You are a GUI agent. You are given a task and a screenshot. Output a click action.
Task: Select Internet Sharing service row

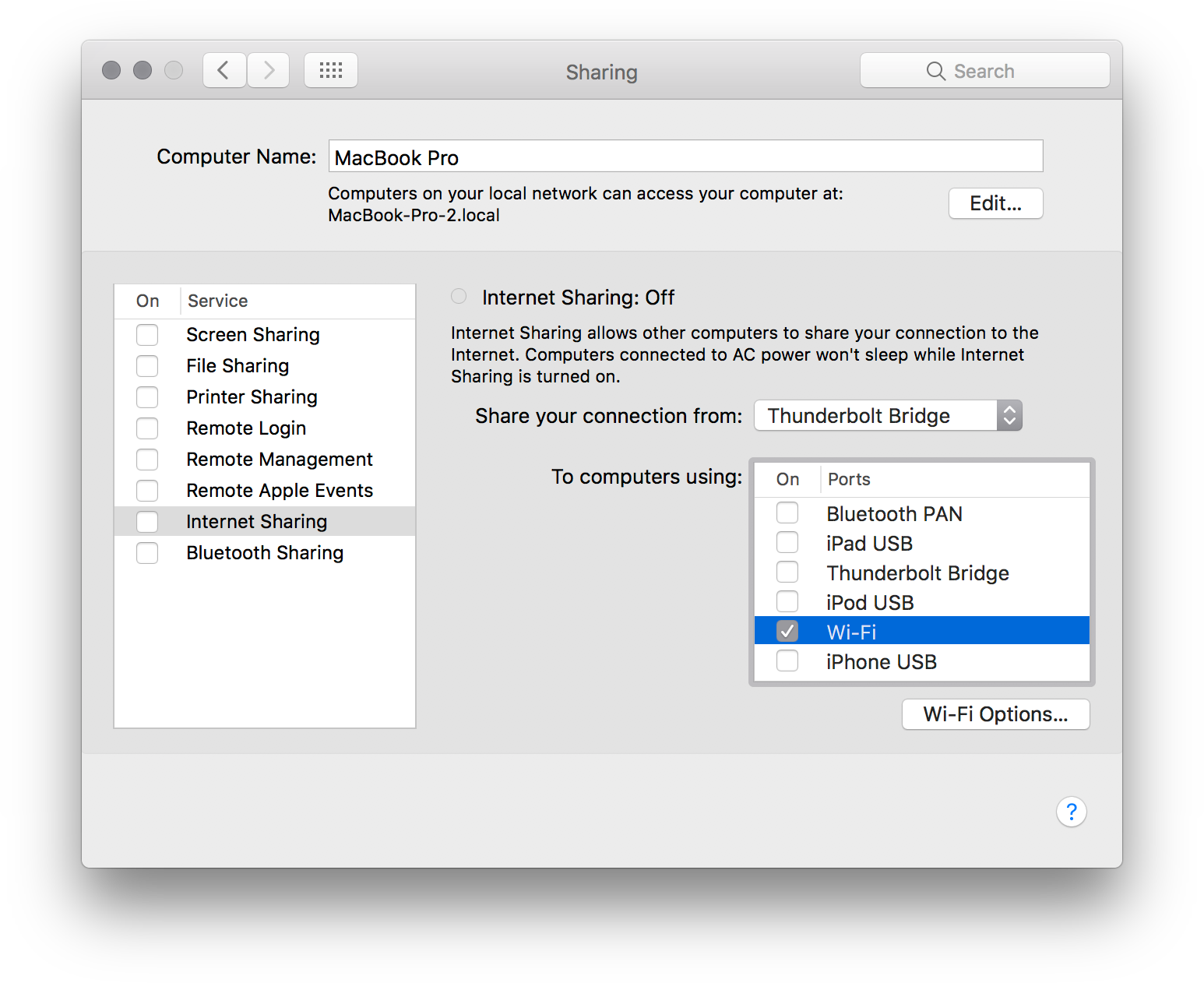pos(265,522)
